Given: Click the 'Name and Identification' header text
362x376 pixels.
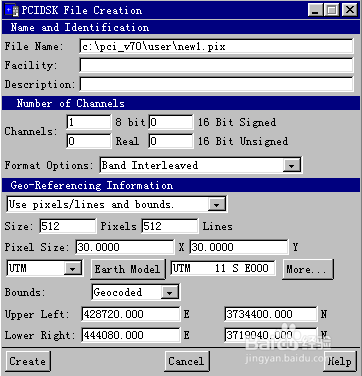Looking at the screenshot, I should (x=80, y=27).
